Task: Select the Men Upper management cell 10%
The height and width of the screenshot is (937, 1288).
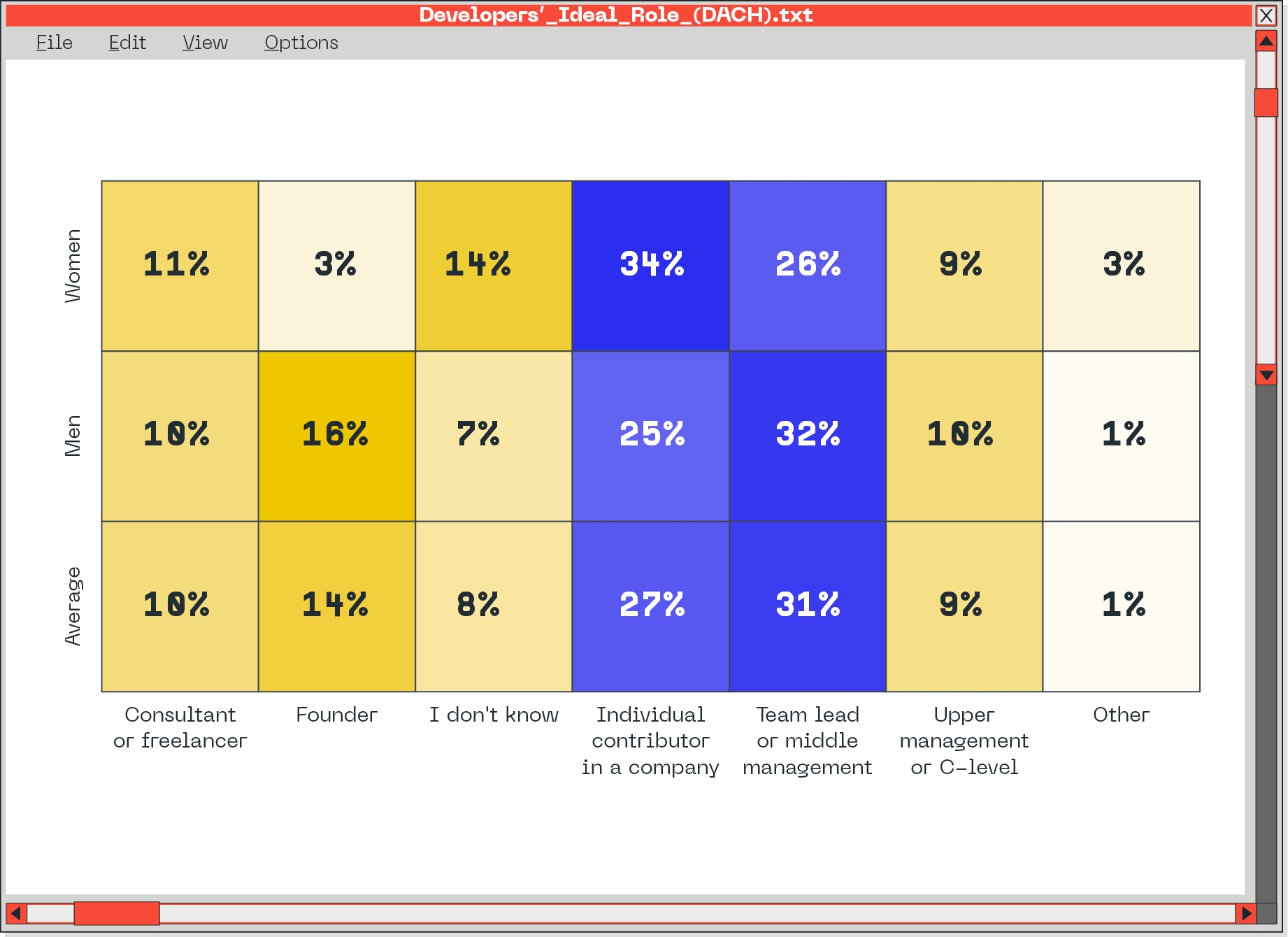Action: [964, 436]
